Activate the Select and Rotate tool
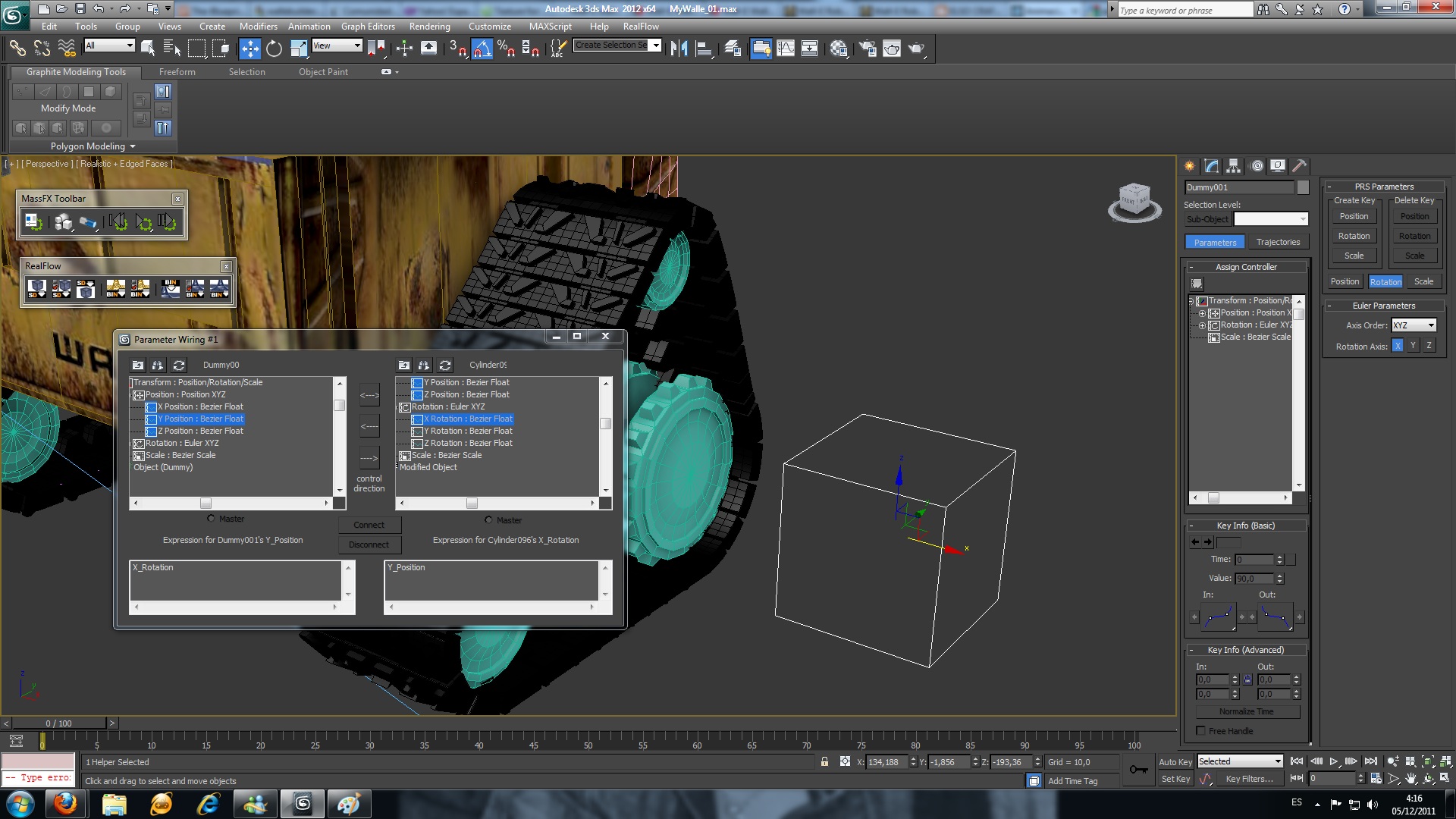The width and height of the screenshot is (1456, 819). coord(274,49)
